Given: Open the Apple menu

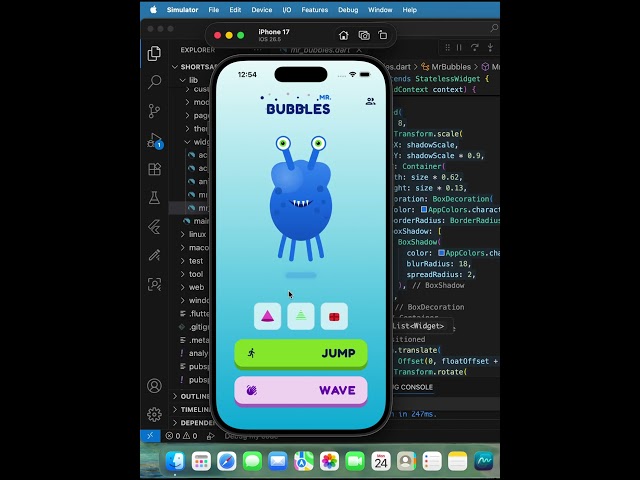Looking at the screenshot, I should pos(153,10).
